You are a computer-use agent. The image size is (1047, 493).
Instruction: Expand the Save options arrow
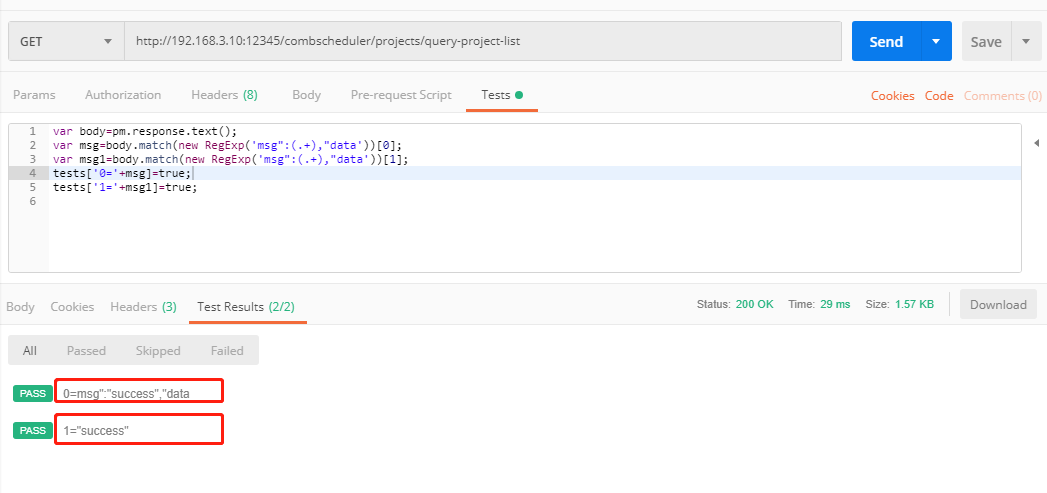[1026, 41]
